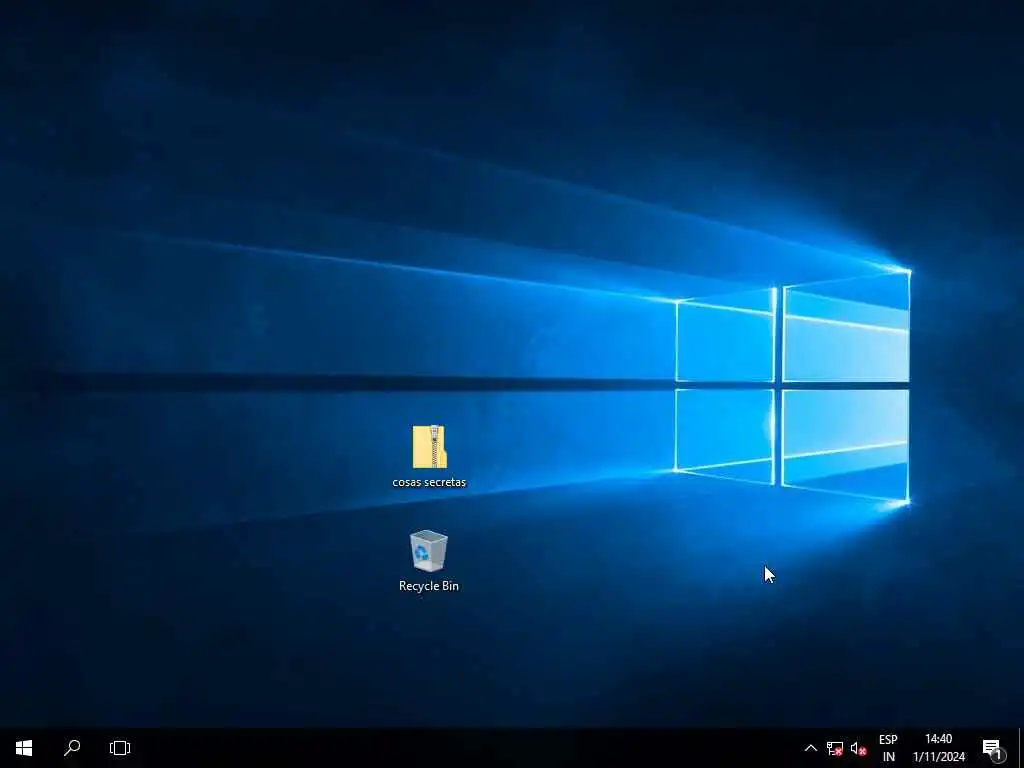Click the 'Recycle Bin' label text

pyautogui.click(x=428, y=586)
